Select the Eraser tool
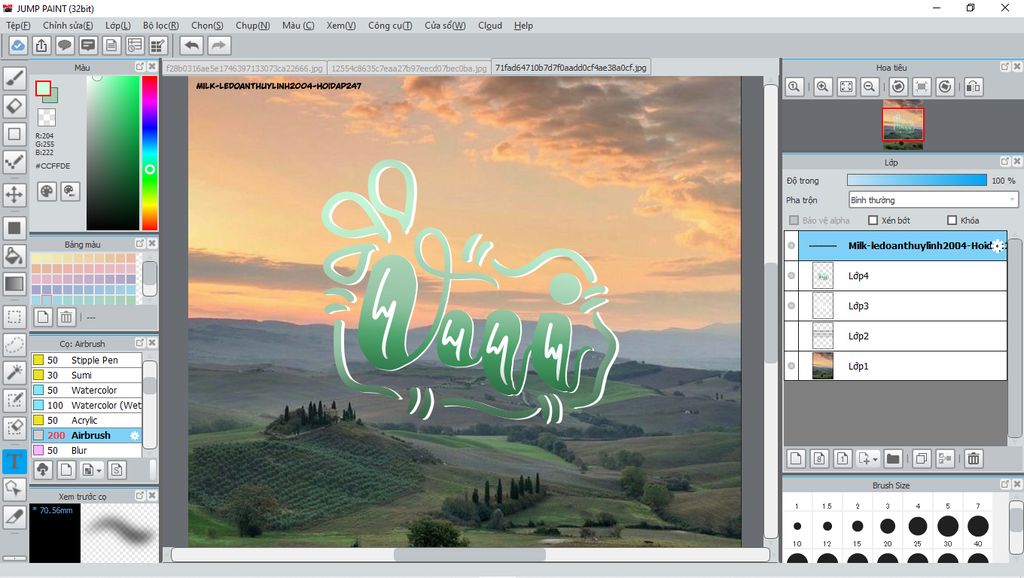Screen dimensions: 1024x578 14,106
